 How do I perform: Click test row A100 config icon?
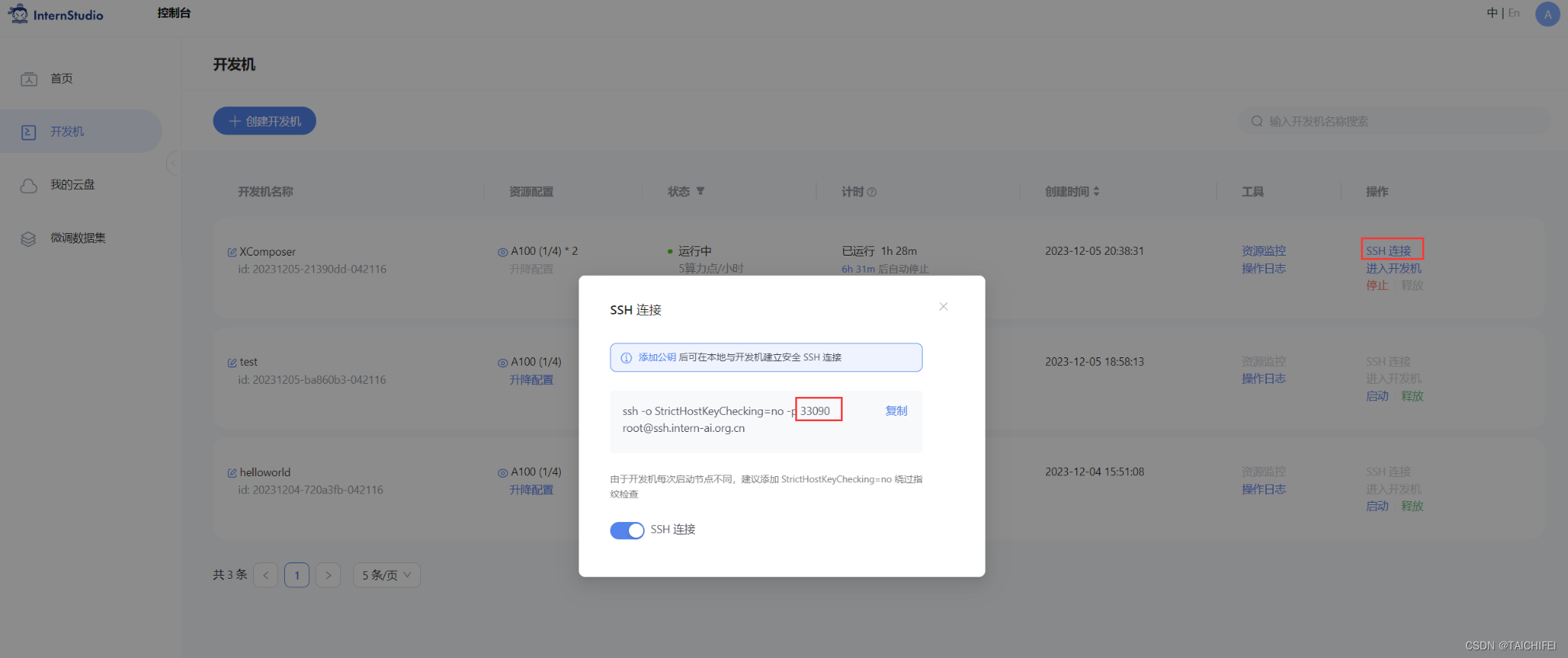502,362
